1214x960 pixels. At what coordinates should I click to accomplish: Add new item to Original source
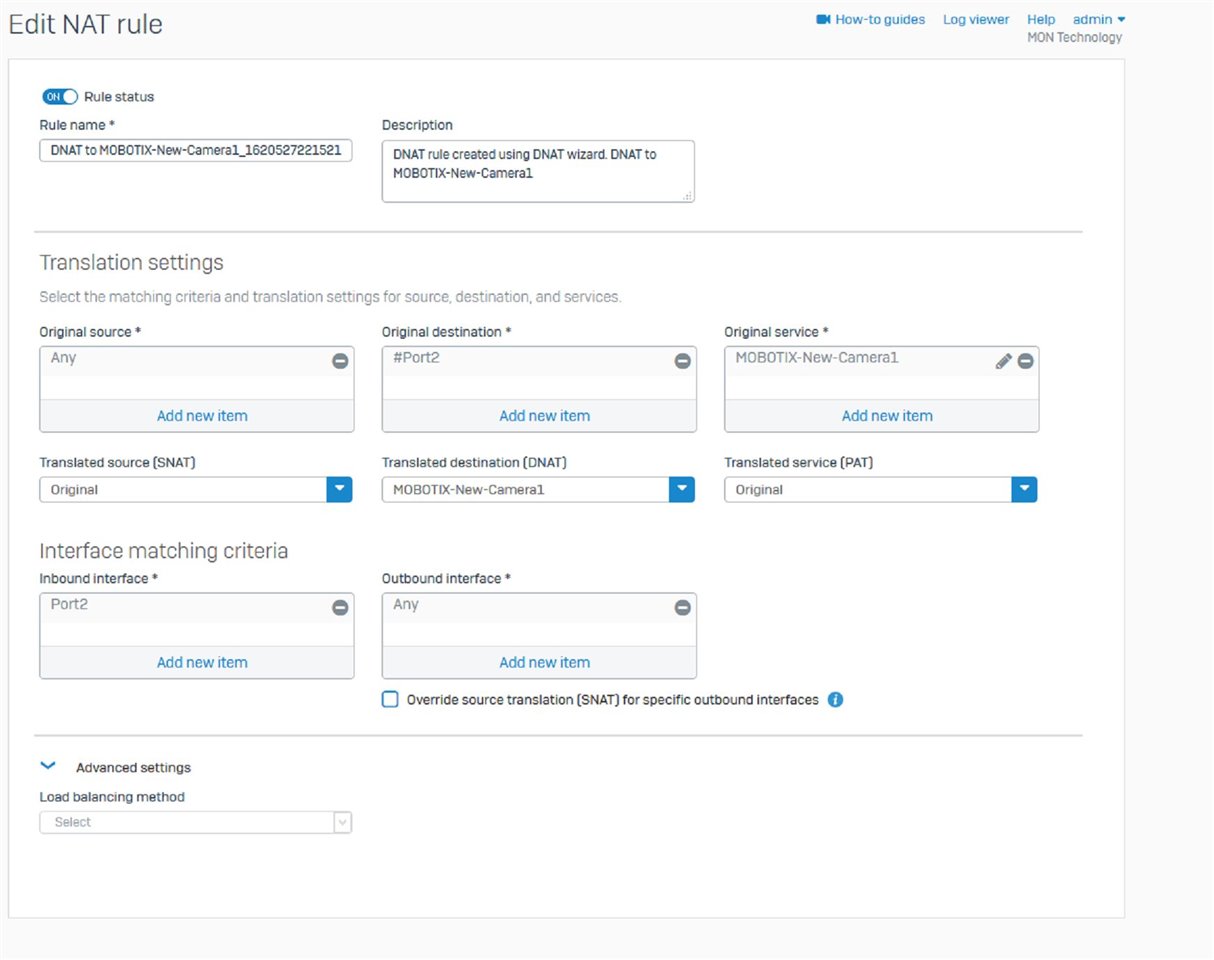(x=202, y=416)
